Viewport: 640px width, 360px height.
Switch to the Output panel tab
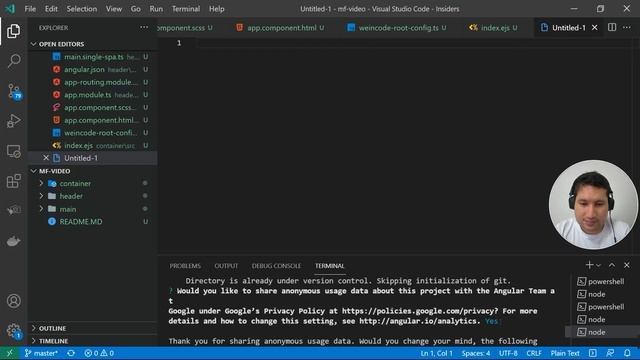point(226,266)
